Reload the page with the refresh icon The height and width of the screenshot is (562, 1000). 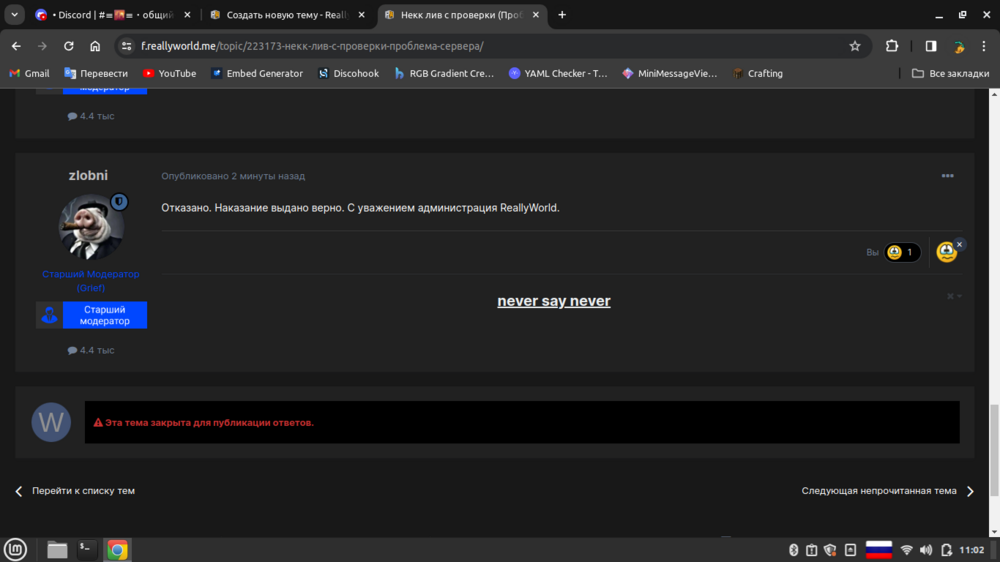[68, 46]
